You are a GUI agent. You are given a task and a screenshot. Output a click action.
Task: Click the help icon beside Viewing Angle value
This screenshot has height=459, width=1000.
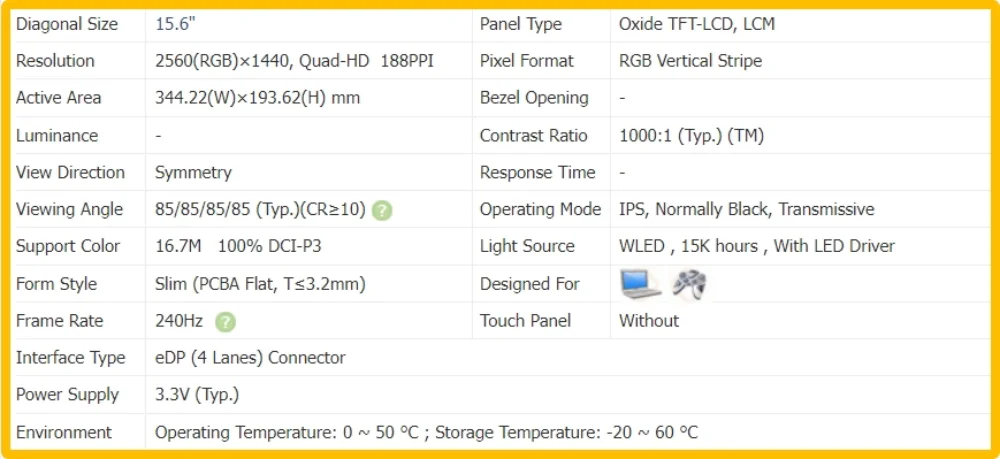382,210
